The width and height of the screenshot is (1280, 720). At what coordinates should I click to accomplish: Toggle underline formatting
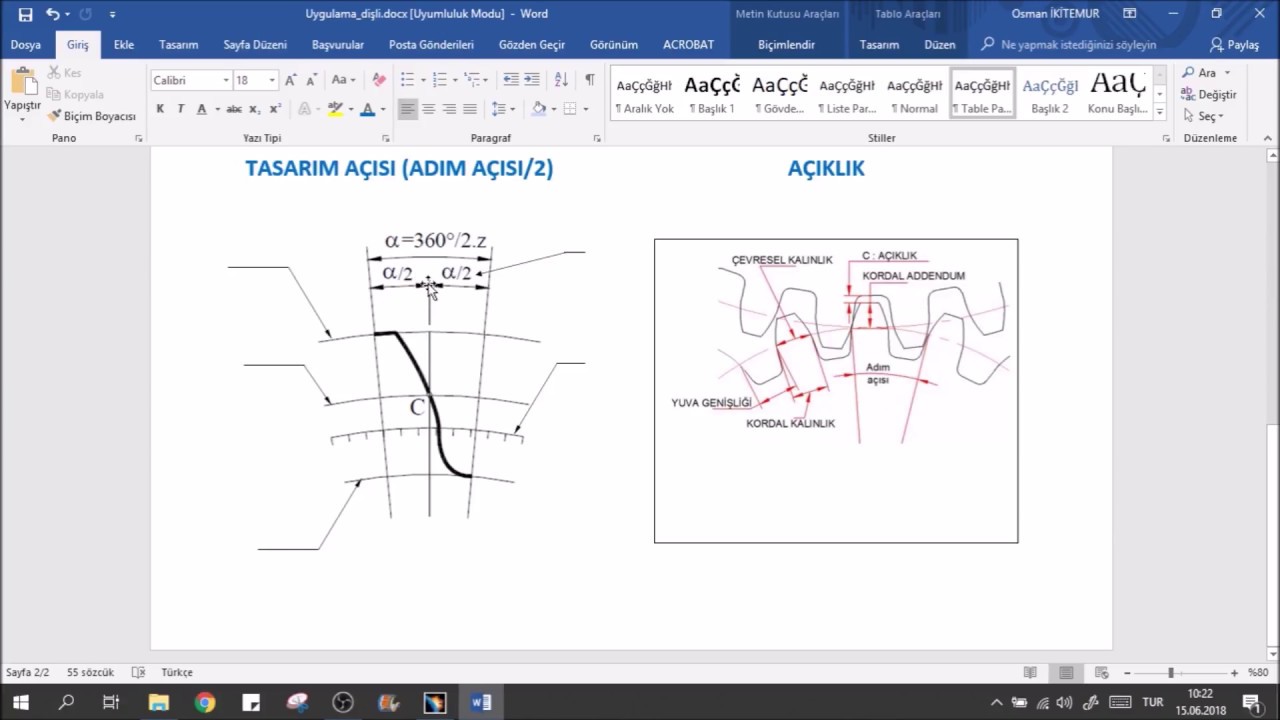202,109
